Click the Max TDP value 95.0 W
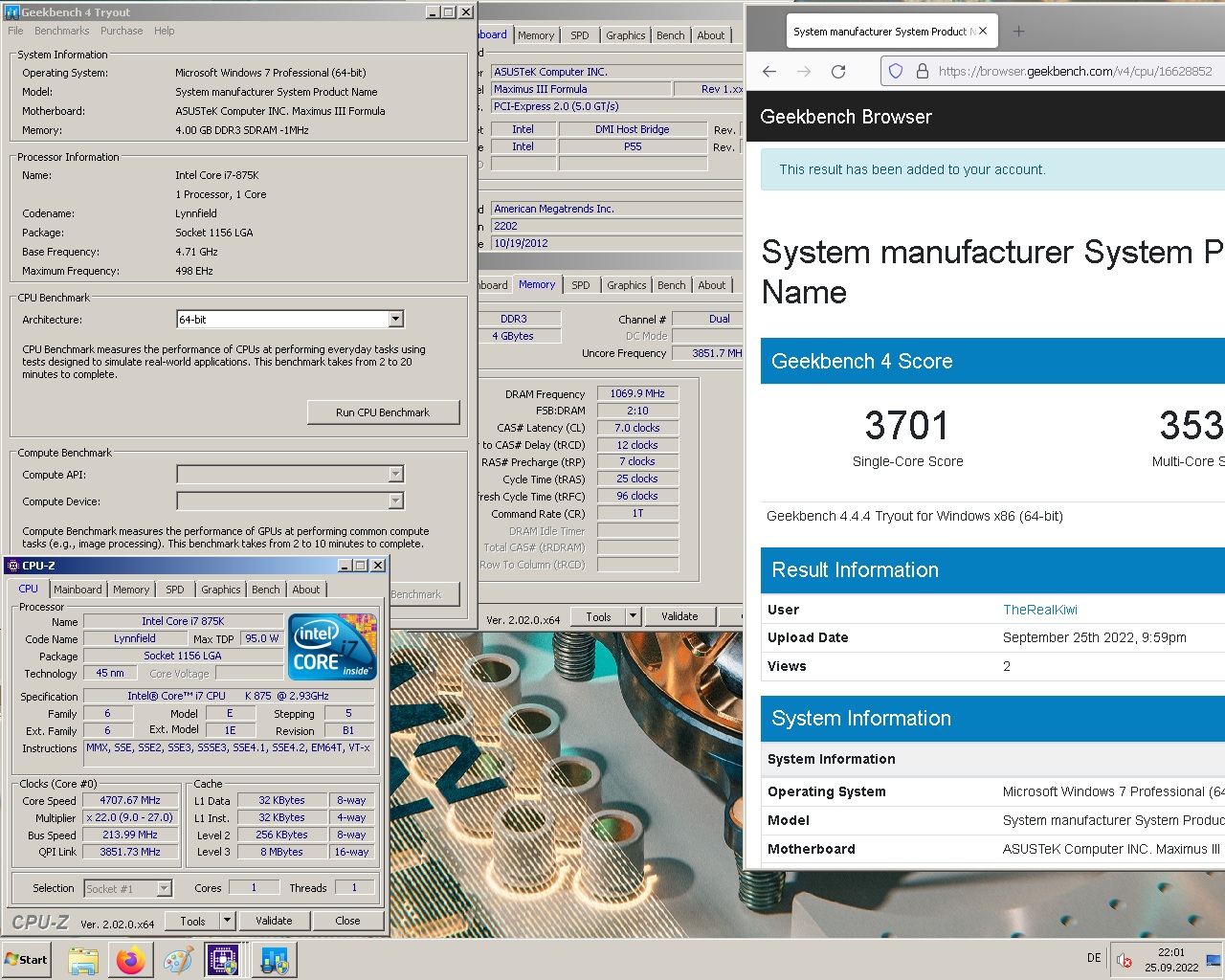The height and width of the screenshot is (980, 1225). 262,638
